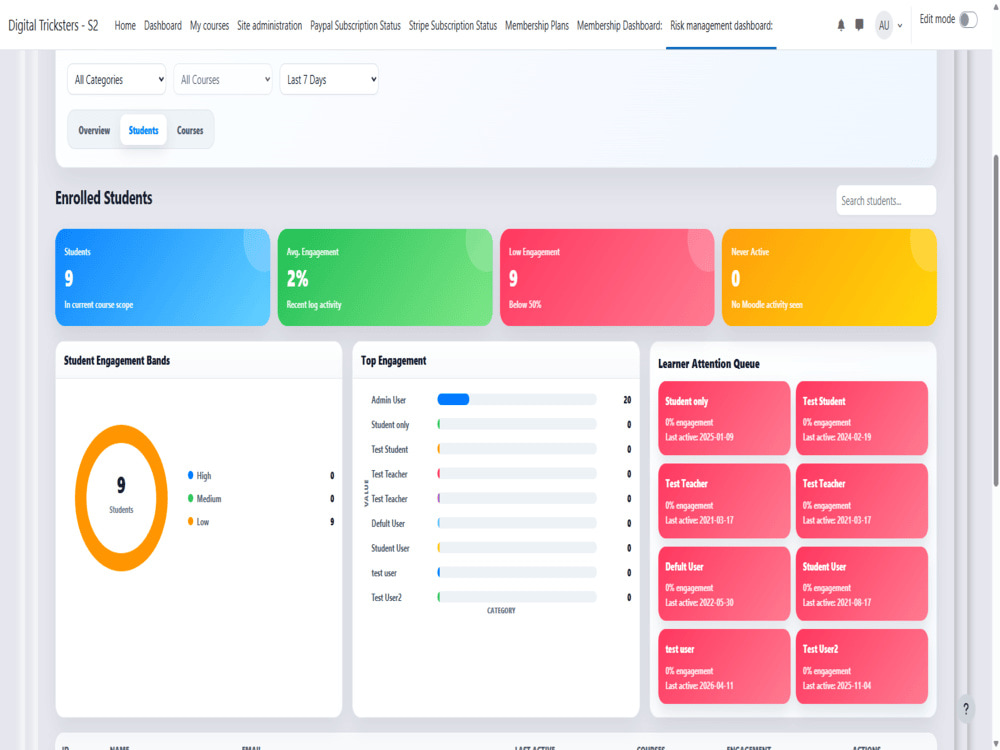Open the notifications bell icon

point(841,26)
